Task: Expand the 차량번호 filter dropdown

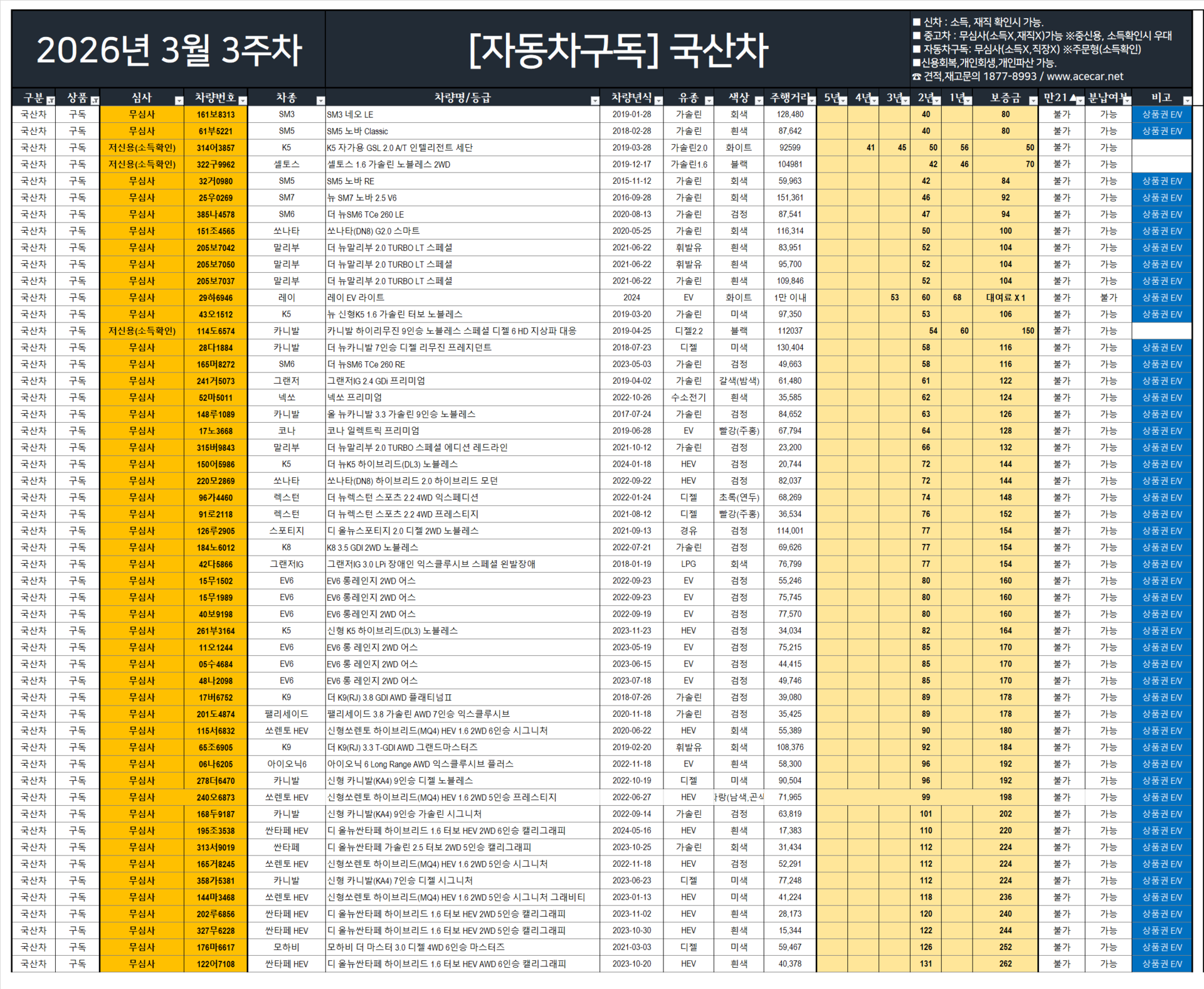Action: click(x=243, y=100)
